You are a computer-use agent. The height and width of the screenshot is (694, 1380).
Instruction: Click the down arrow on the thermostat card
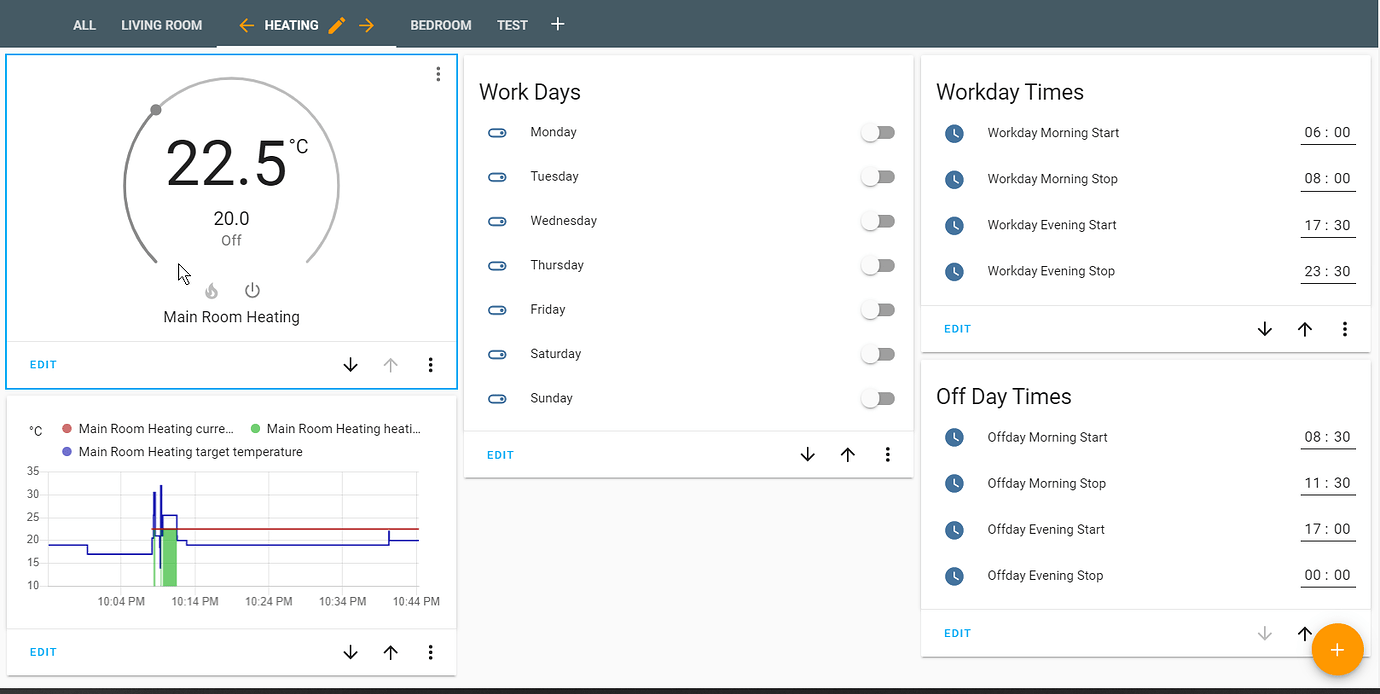(x=350, y=364)
